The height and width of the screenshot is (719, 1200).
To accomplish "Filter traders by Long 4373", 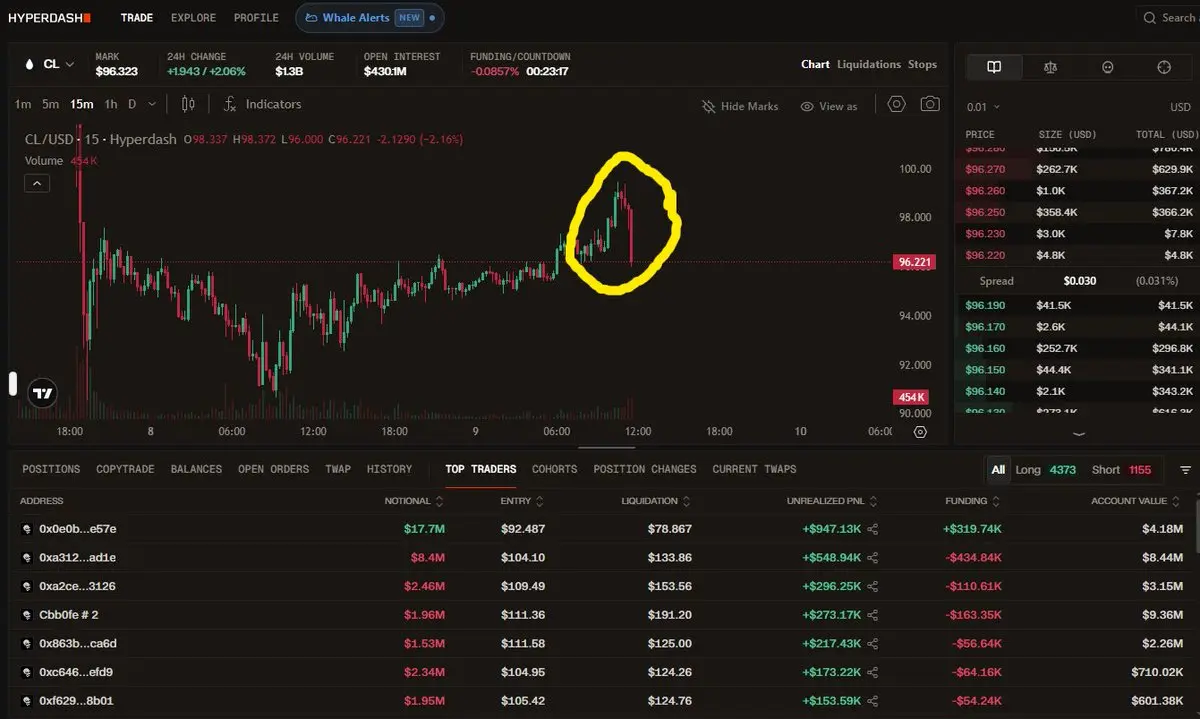I will coord(1046,469).
